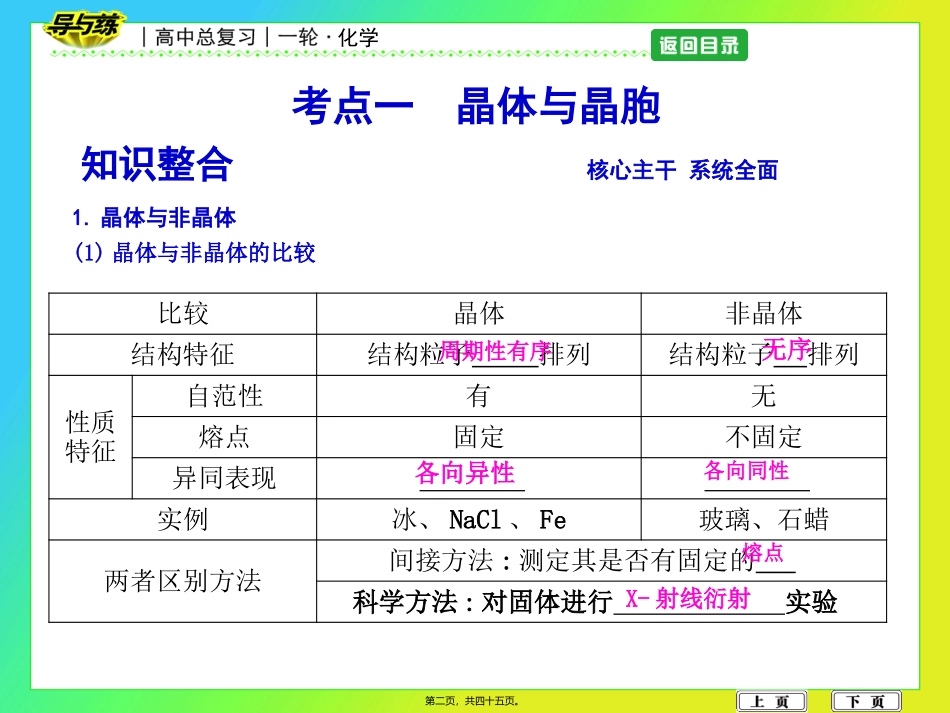
Task: Click the 晶体 column header
Action: 479,314
